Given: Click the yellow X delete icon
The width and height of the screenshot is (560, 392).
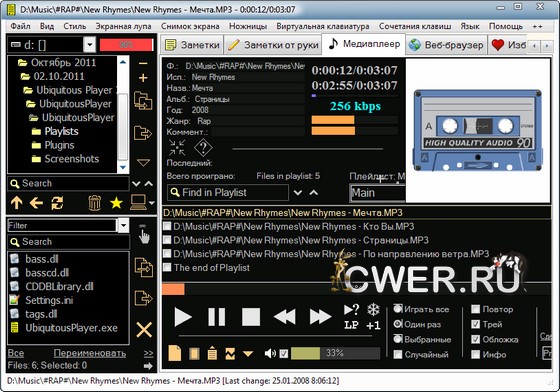Looking at the screenshot, I should 144,330.
